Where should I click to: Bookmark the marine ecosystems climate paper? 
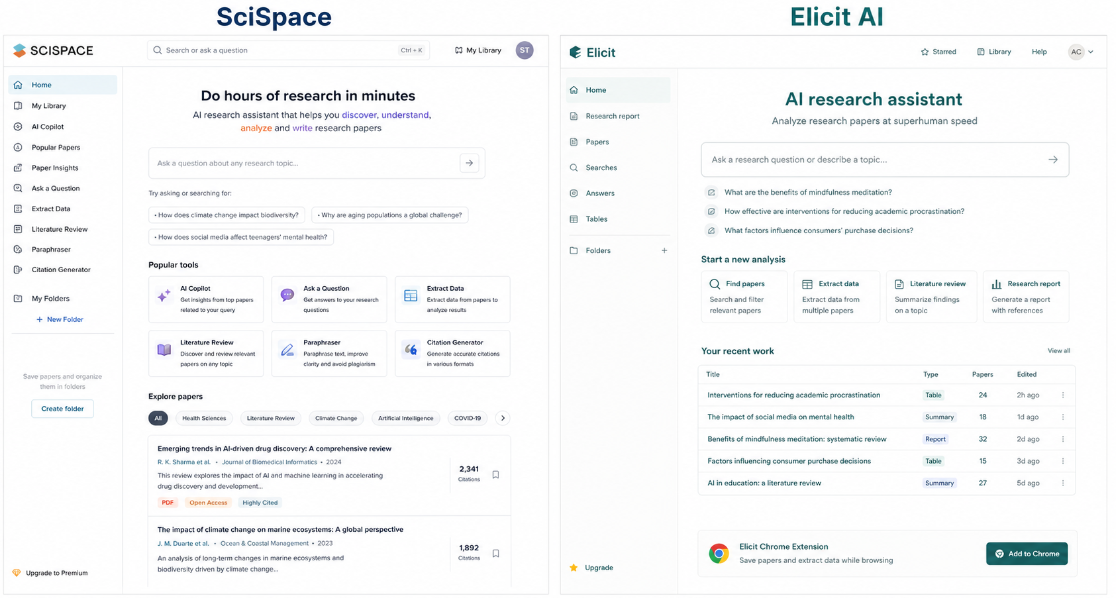click(496, 553)
